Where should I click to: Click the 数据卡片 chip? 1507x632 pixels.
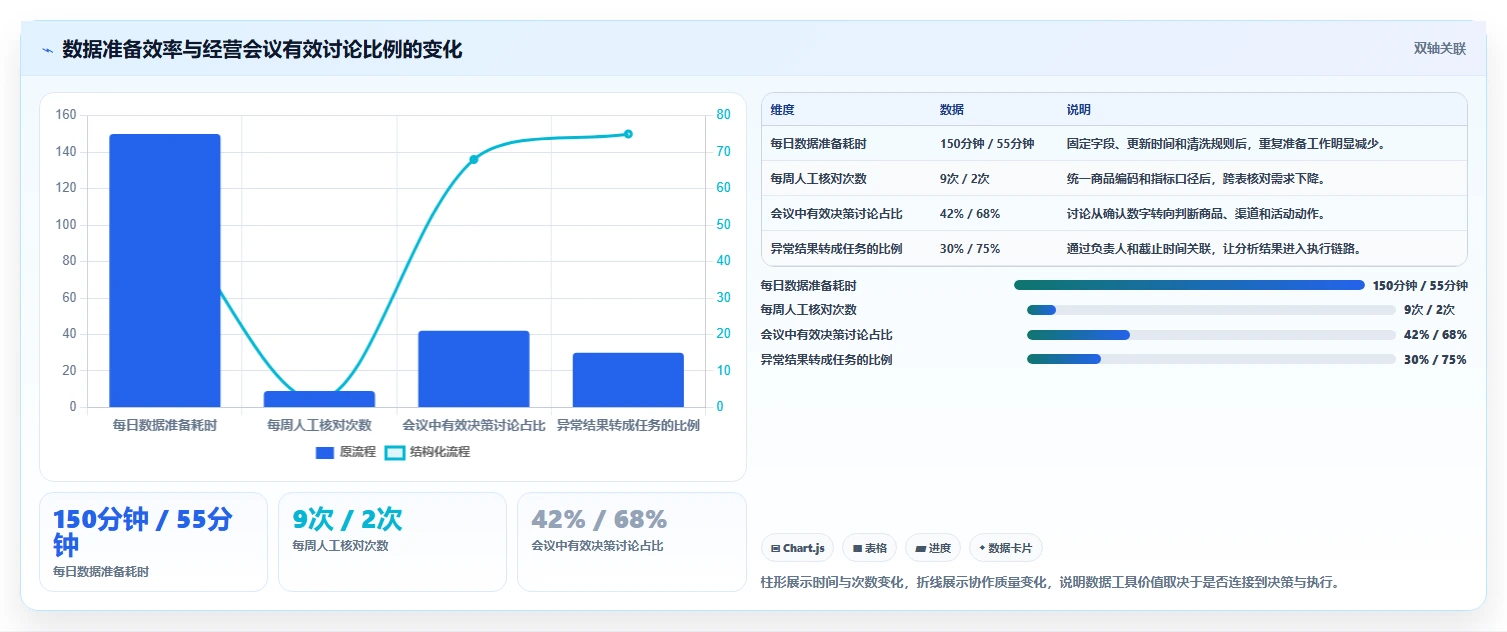click(x=1006, y=548)
